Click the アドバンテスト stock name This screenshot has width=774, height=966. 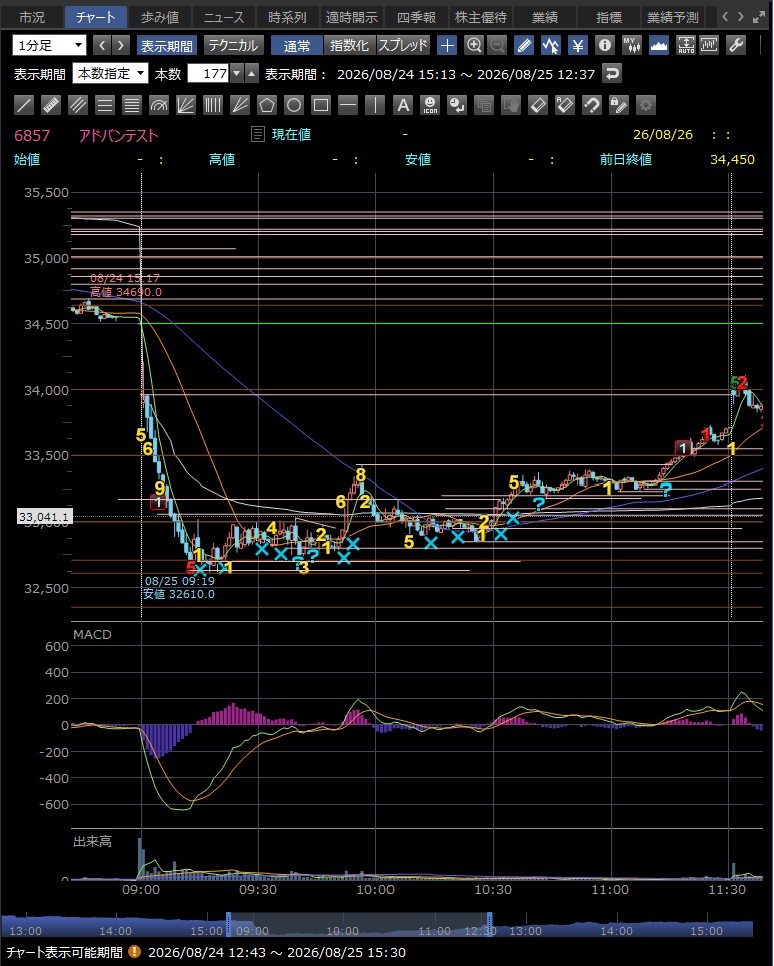pos(118,136)
